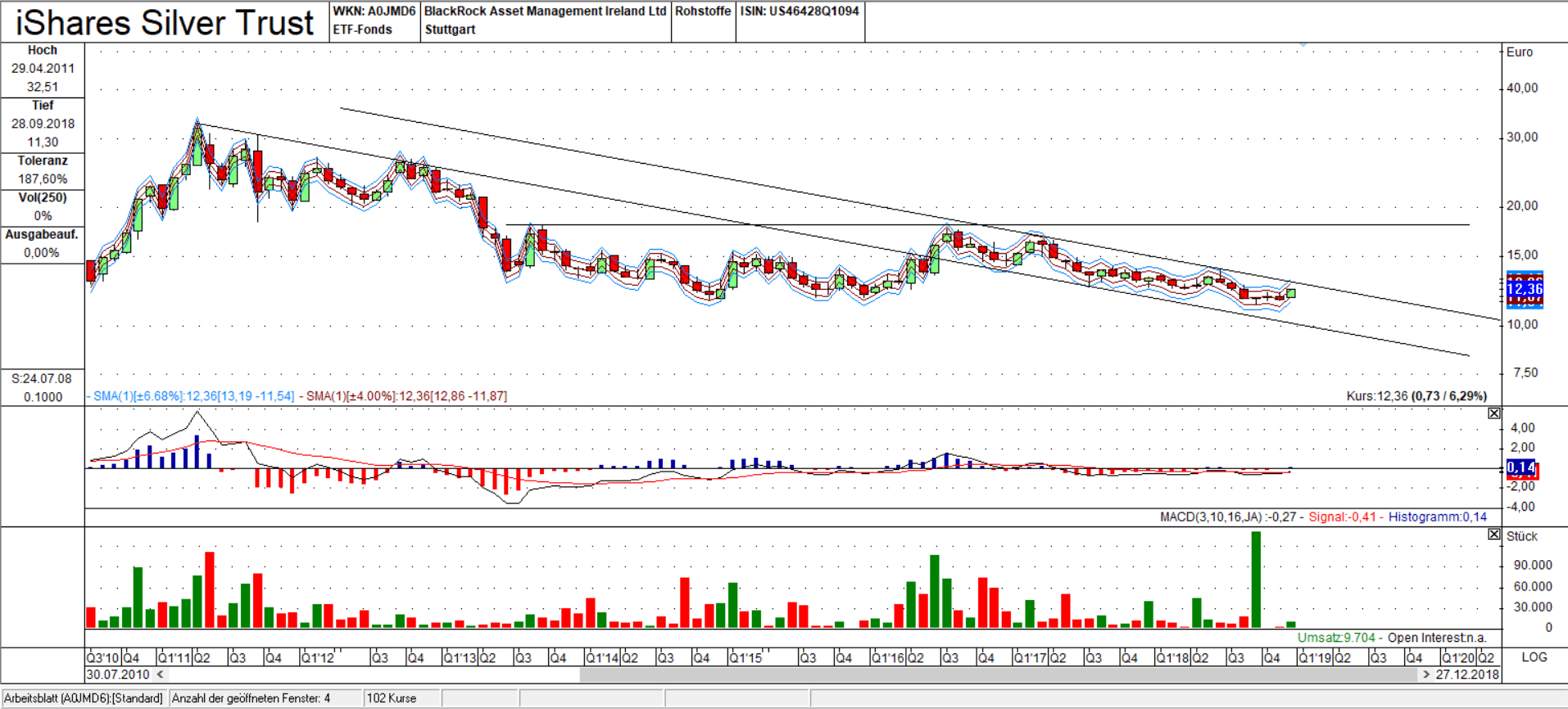
Task: Click the MACD(3,10,16,JA) legend text
Action: (1227, 517)
